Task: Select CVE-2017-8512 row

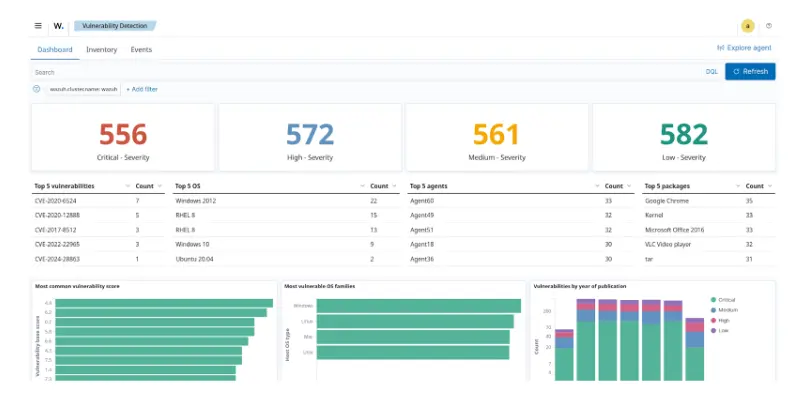Action: coord(98,230)
